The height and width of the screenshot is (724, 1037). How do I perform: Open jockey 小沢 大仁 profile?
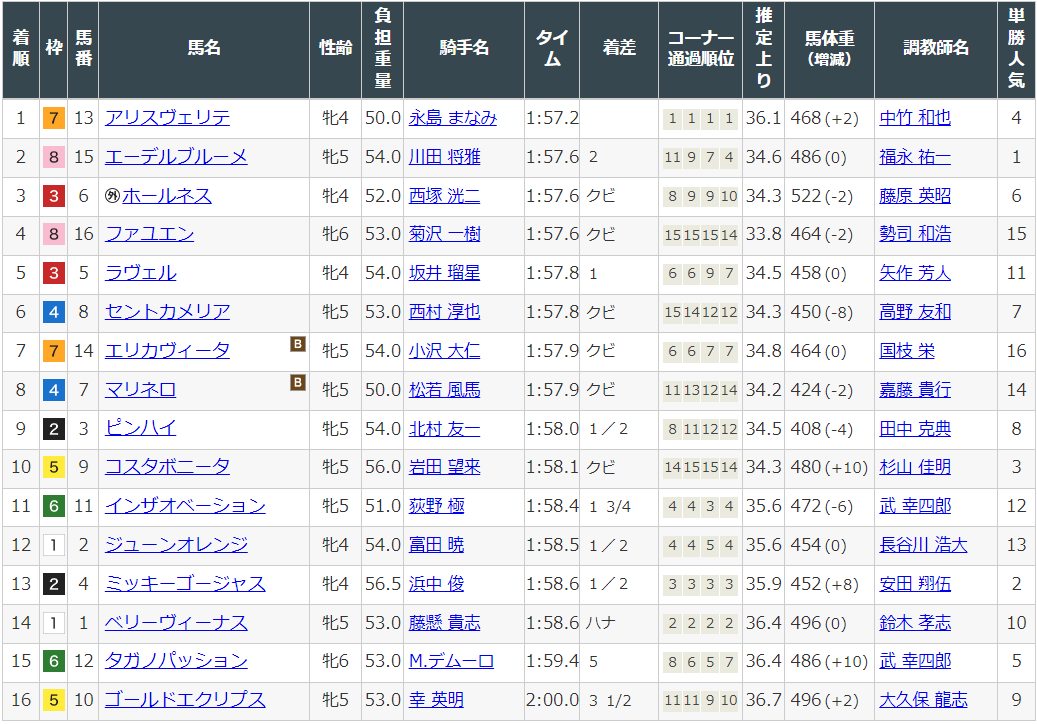444,350
